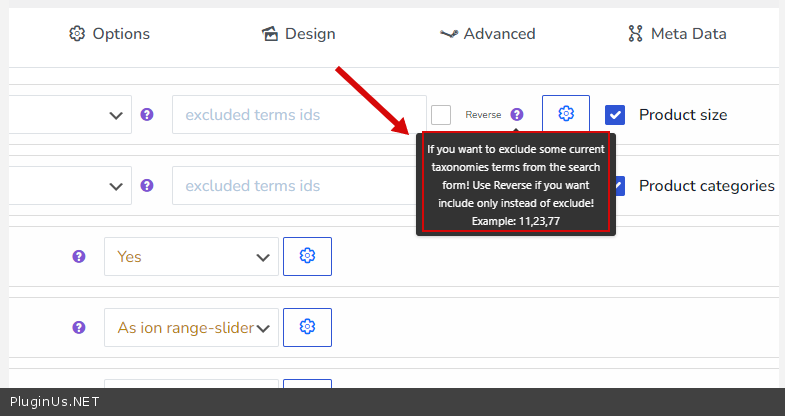Switch to the Design tab
The width and height of the screenshot is (785, 416).
point(298,34)
